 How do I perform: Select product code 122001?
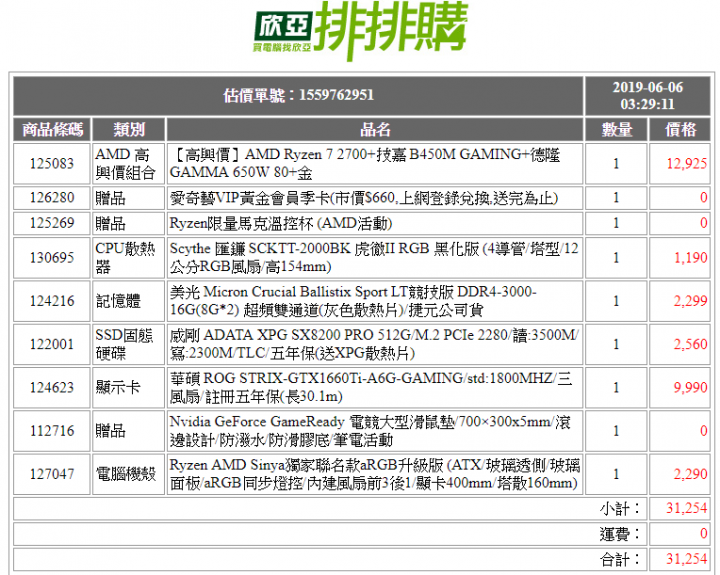point(51,344)
